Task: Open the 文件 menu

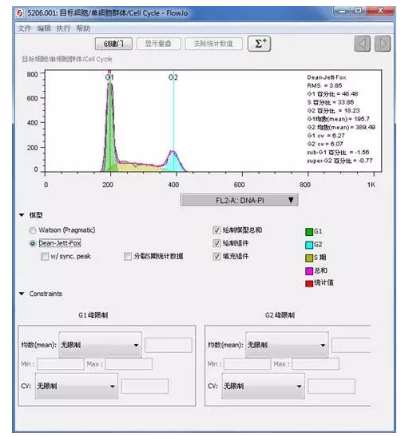Action: pyautogui.click(x=24, y=28)
